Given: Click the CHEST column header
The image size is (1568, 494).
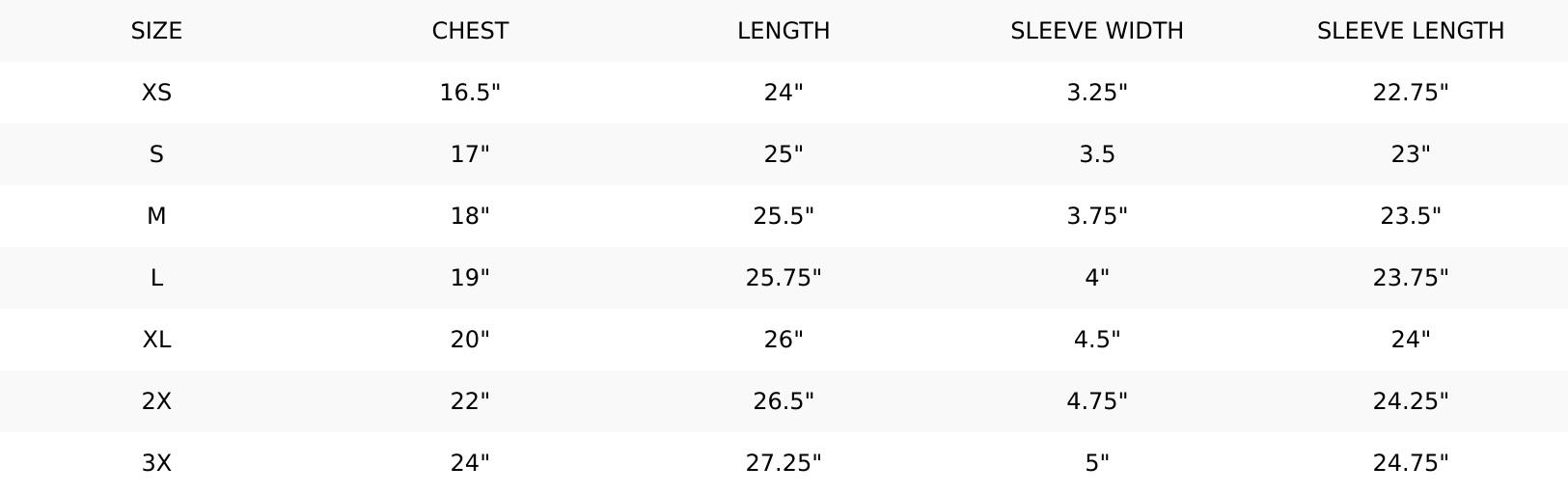Looking at the screenshot, I should click(470, 31).
